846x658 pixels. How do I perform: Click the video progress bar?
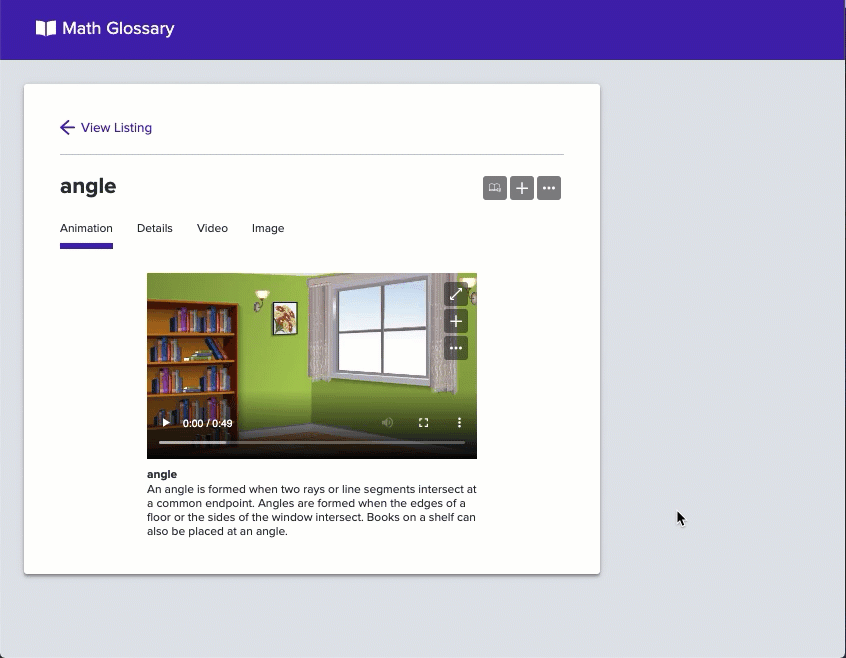[312, 442]
